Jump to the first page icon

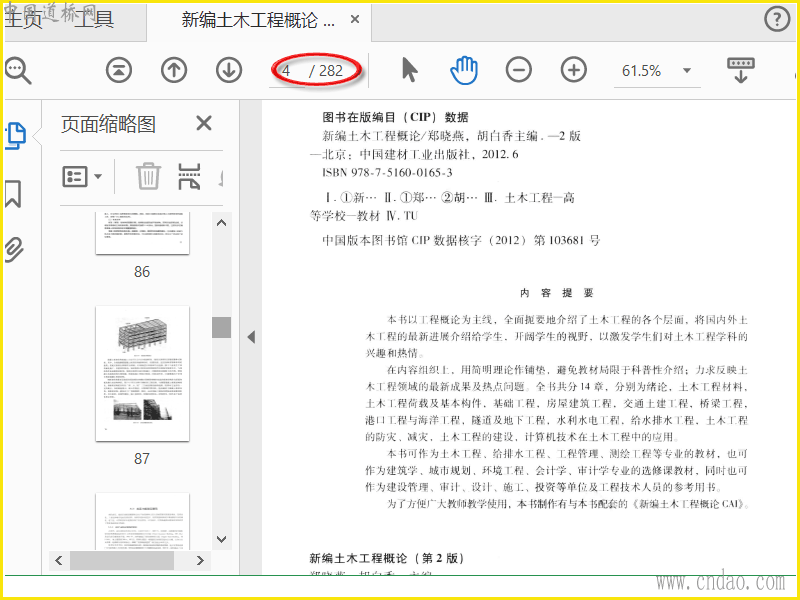[x=119, y=70]
